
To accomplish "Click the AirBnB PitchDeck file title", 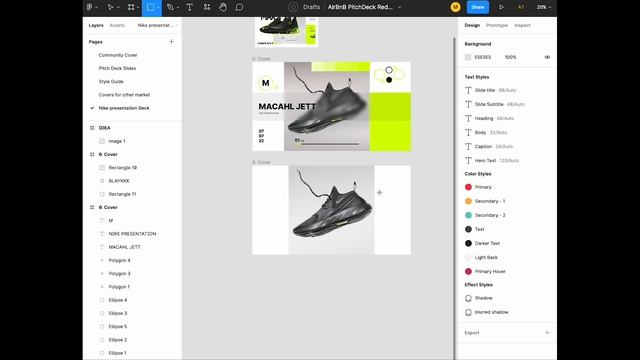I will (360, 7).
